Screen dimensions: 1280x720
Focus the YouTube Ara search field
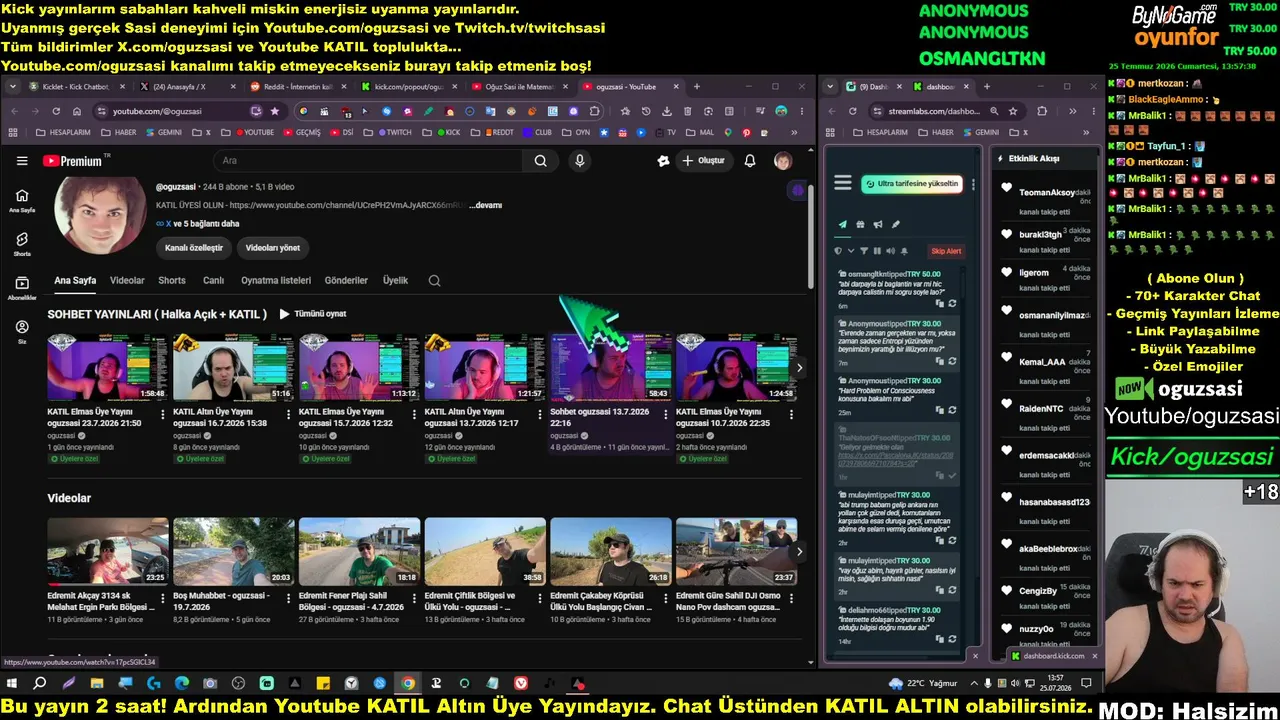point(368,160)
